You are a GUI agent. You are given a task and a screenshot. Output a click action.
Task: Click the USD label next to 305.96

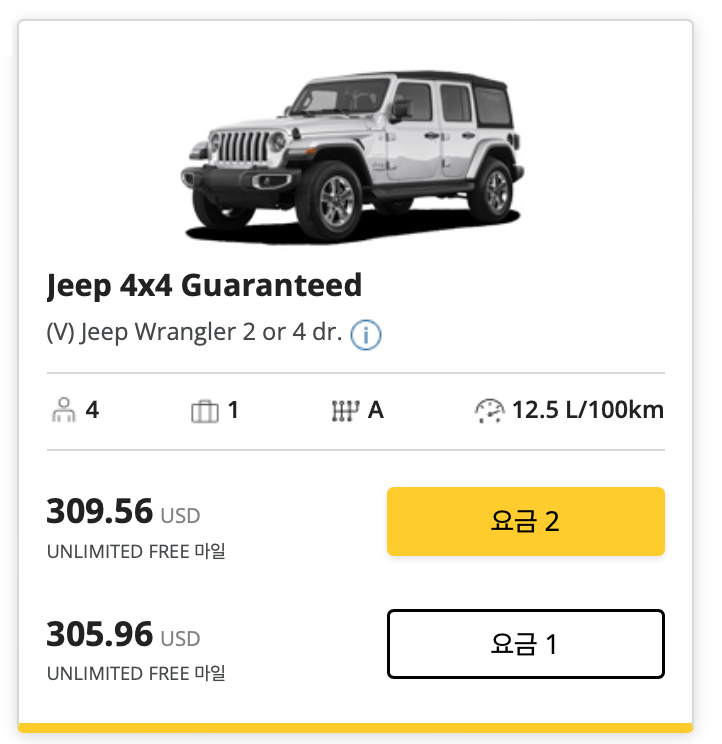(181, 638)
